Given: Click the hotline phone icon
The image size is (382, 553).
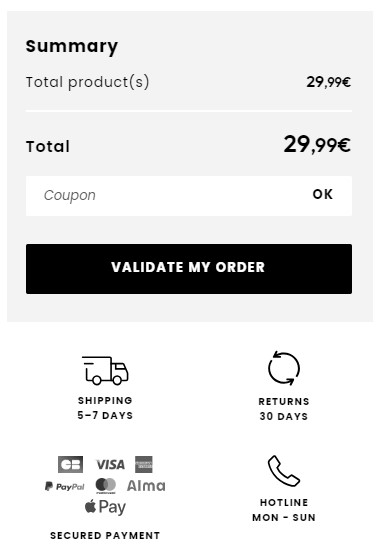Looking at the screenshot, I should (284, 471).
